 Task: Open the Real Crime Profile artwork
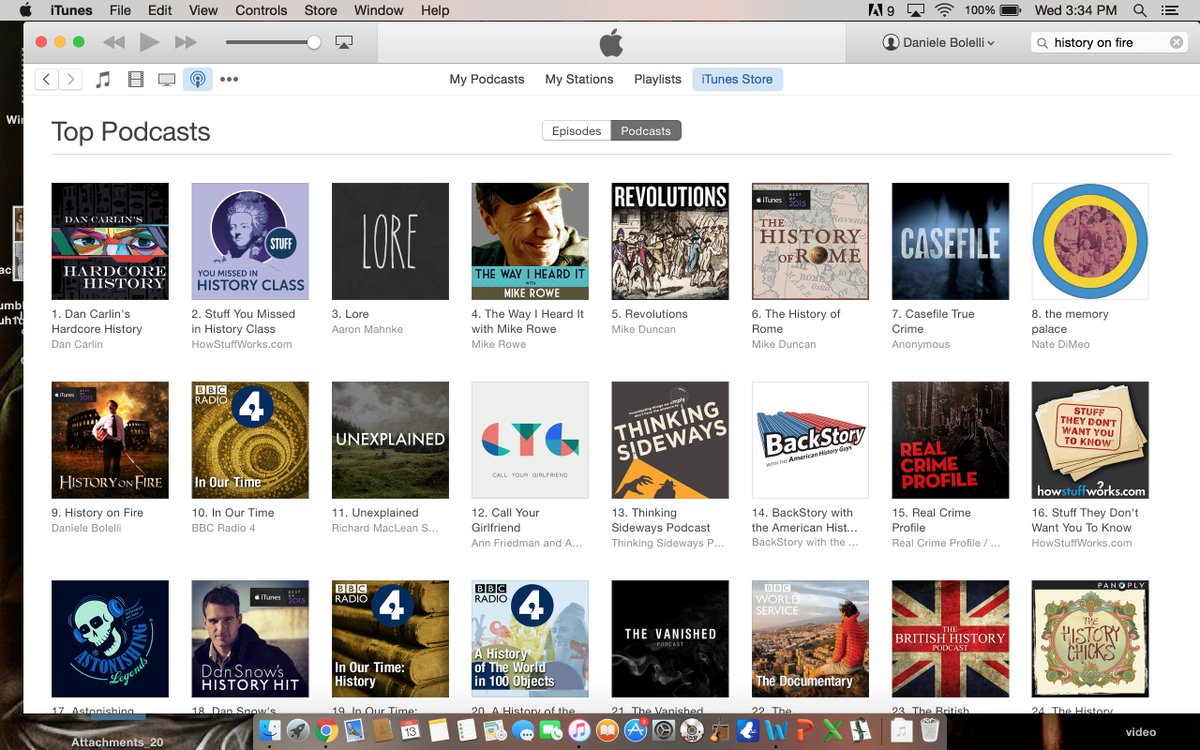pyautogui.click(x=950, y=440)
